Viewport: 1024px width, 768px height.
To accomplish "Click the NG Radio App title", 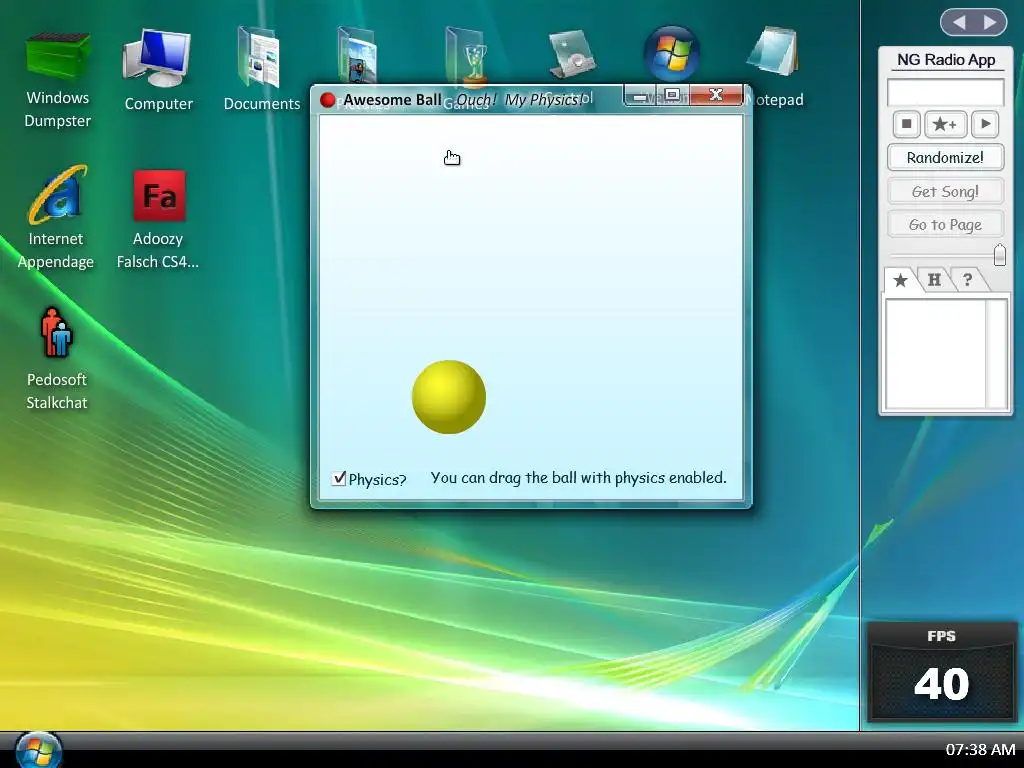I will pos(946,60).
